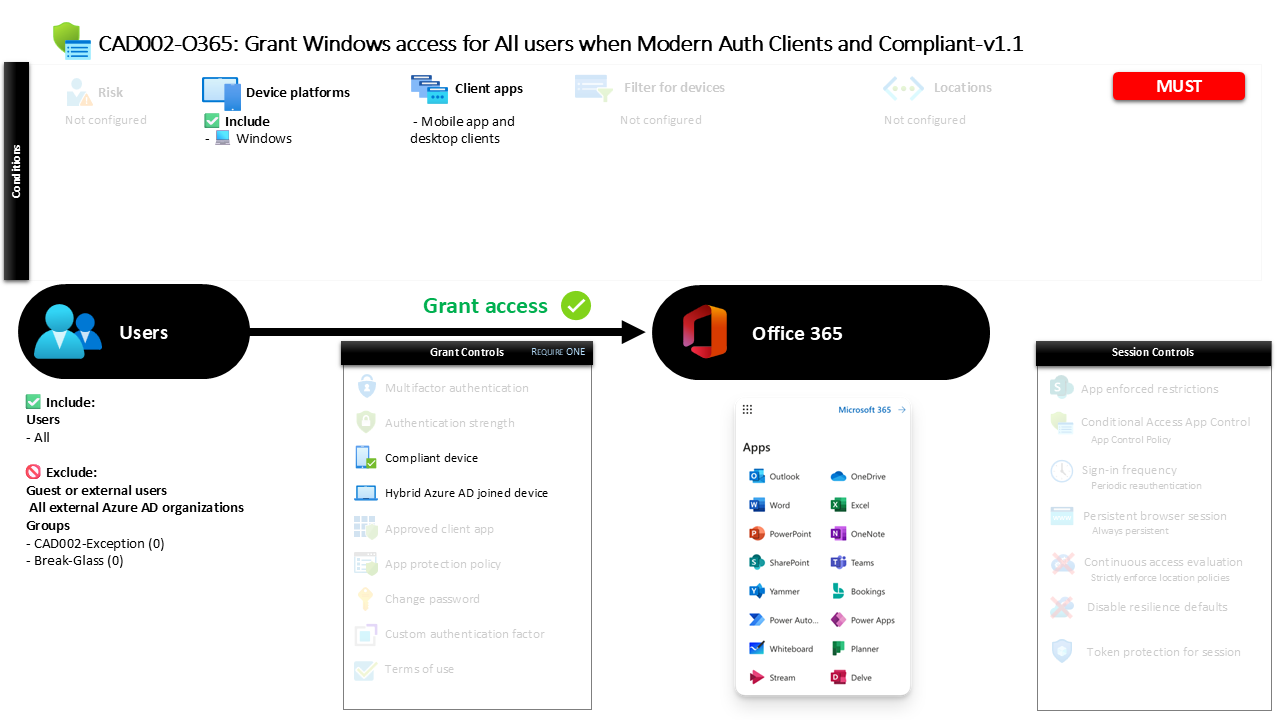Open the Office 365 logo icon
1280x720 pixels.
click(x=706, y=332)
